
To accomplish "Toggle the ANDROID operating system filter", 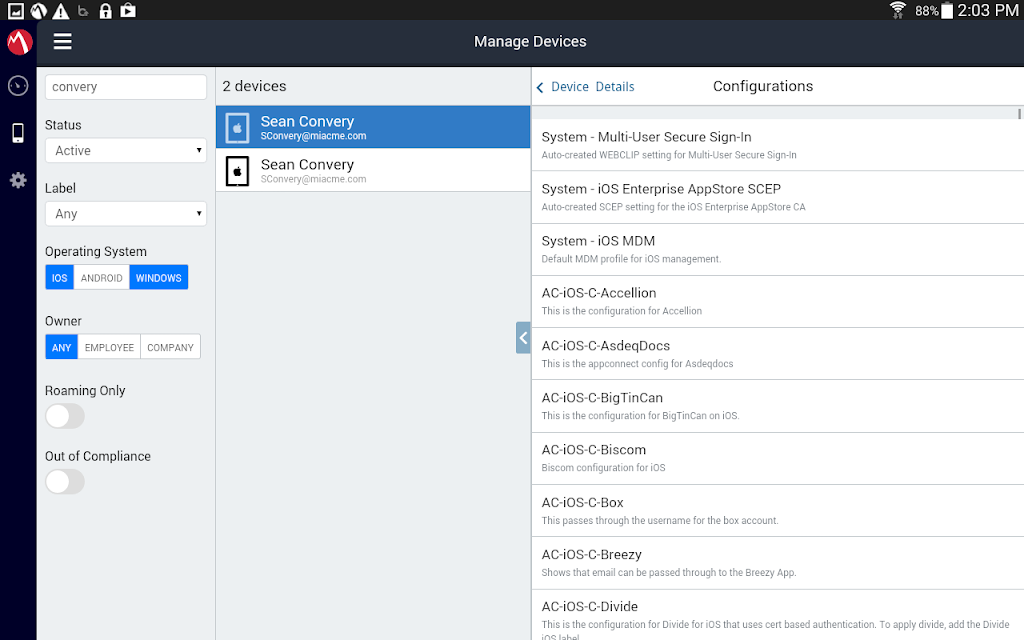I will [101, 278].
